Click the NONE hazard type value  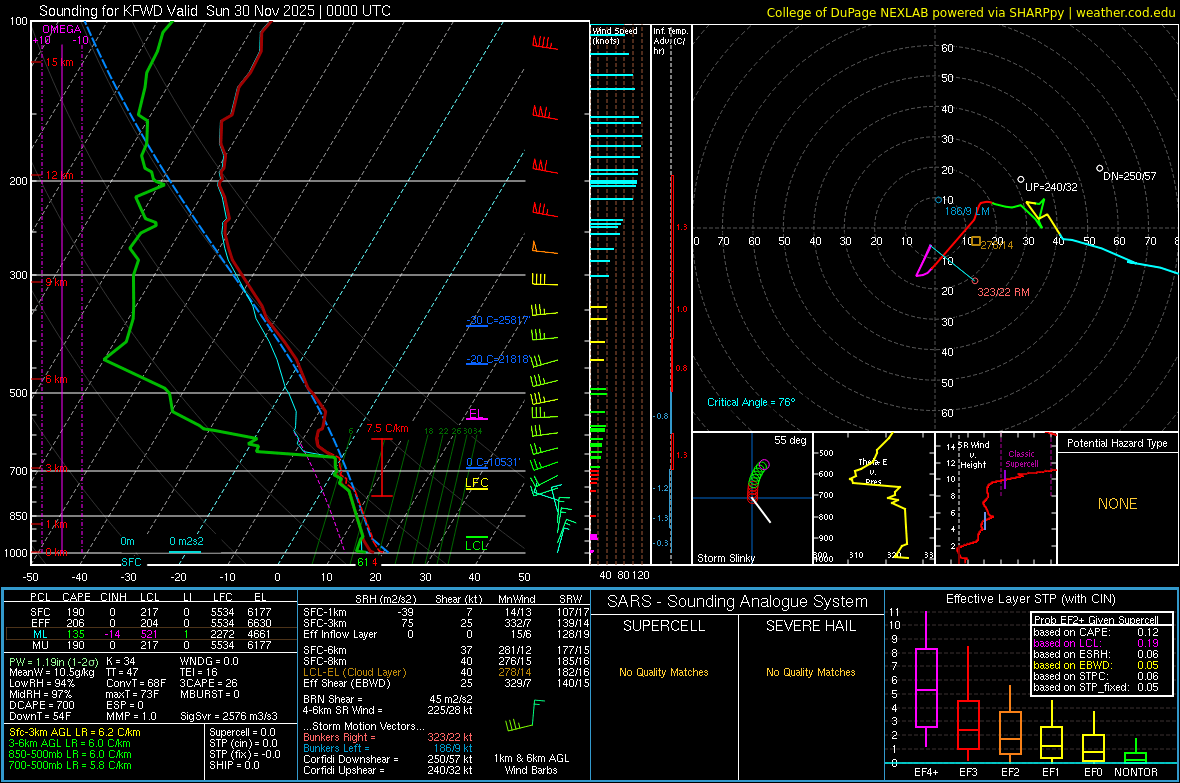click(1117, 504)
